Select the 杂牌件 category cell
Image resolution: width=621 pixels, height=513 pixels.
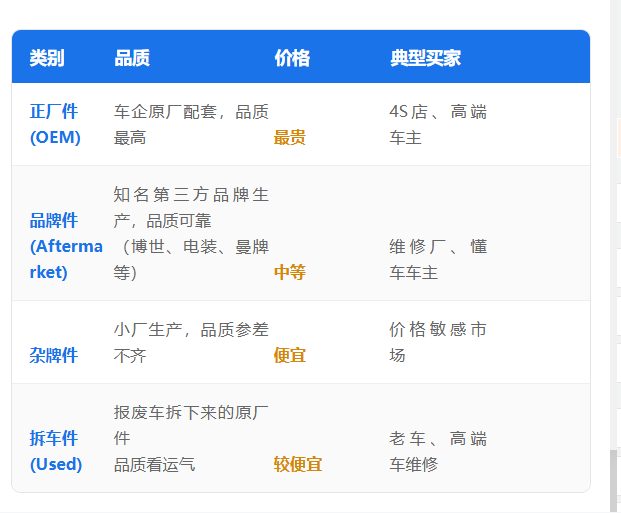pos(53,355)
